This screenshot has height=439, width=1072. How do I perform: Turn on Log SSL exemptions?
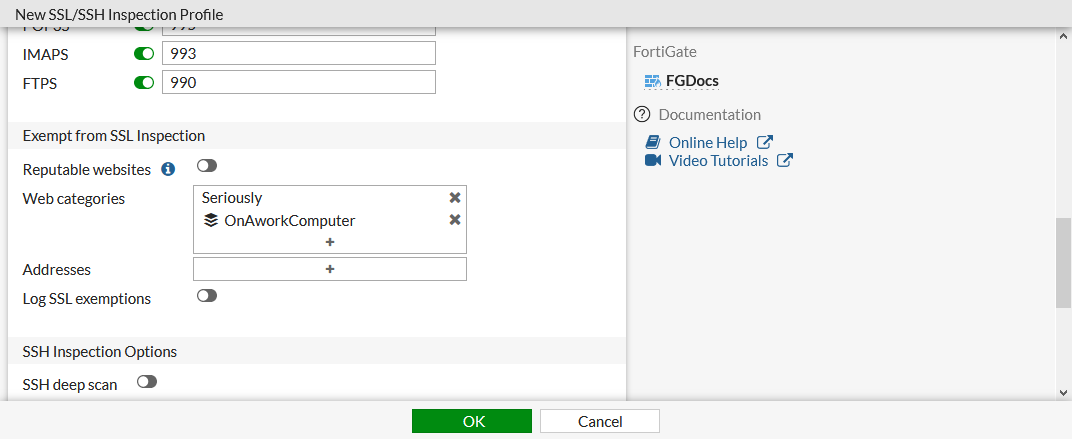coord(207,296)
